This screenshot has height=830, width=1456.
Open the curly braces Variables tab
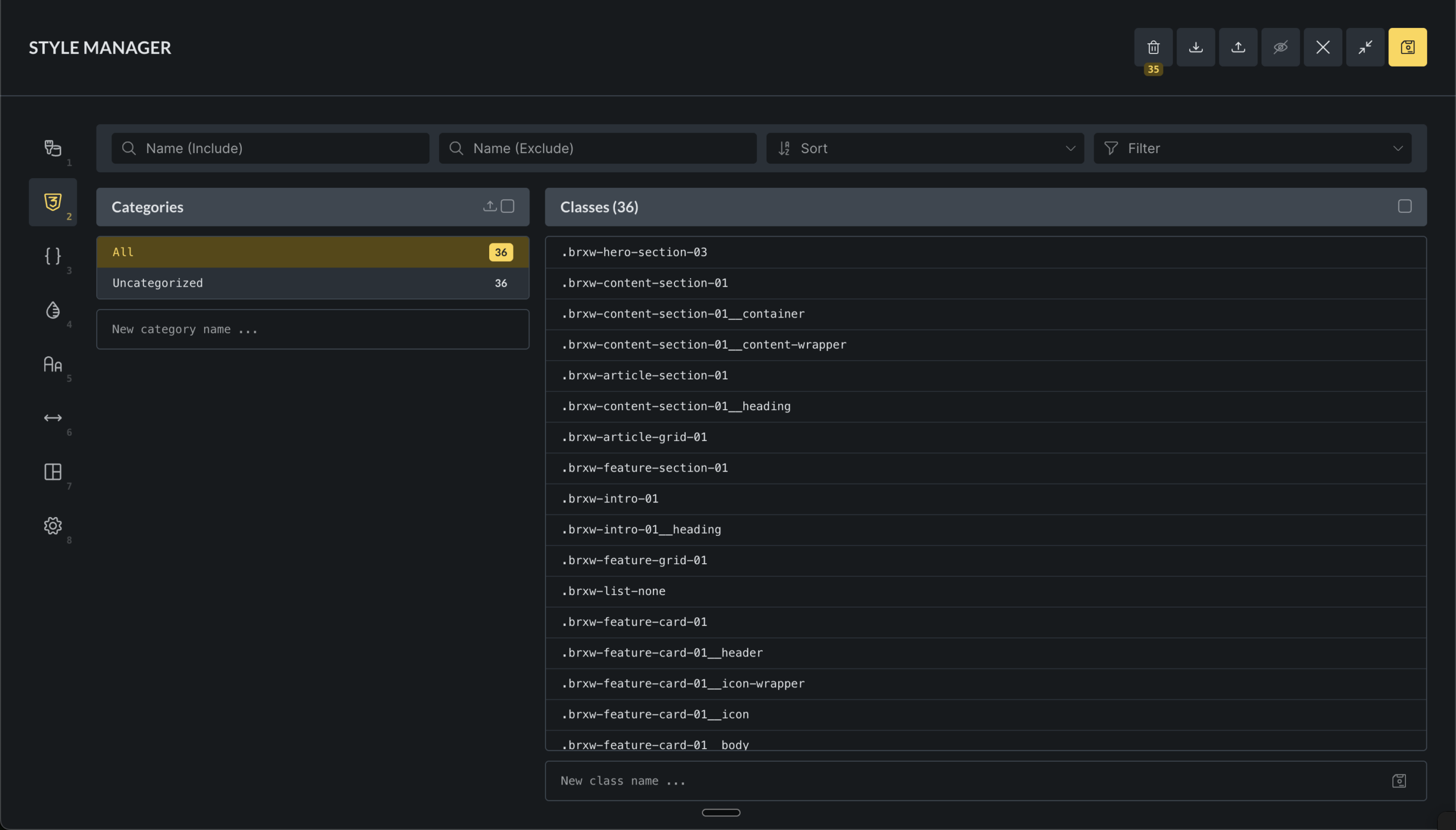click(52, 256)
